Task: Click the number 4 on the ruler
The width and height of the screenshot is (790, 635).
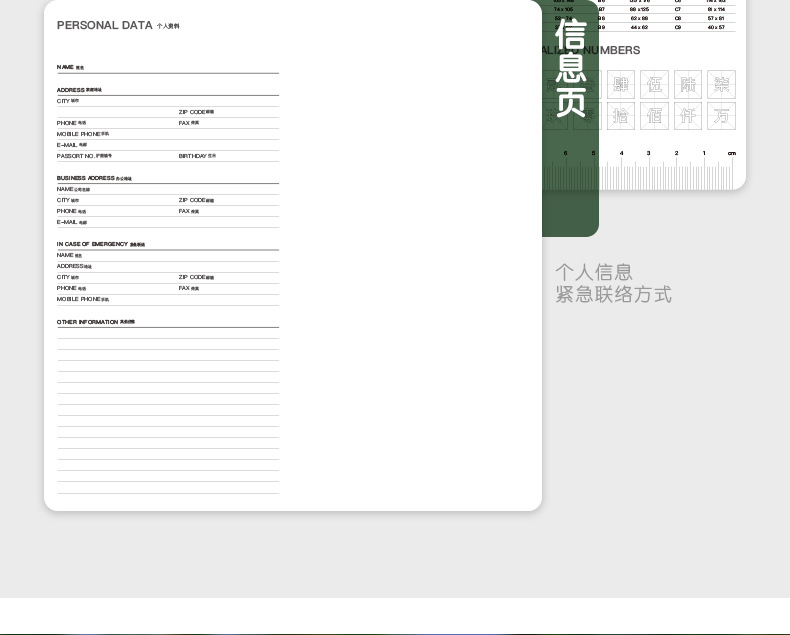Action: coord(621,153)
